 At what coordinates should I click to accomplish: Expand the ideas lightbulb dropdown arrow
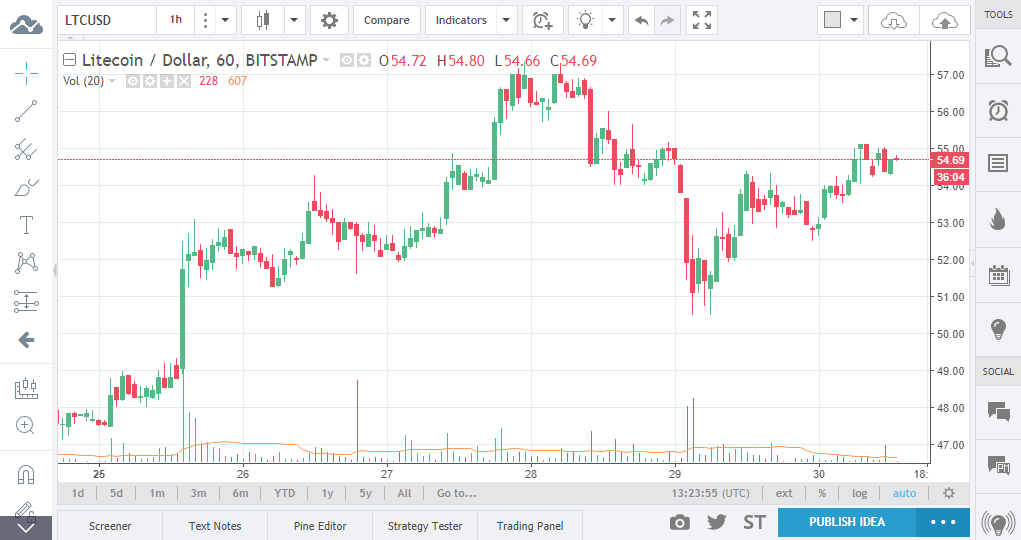click(612, 20)
